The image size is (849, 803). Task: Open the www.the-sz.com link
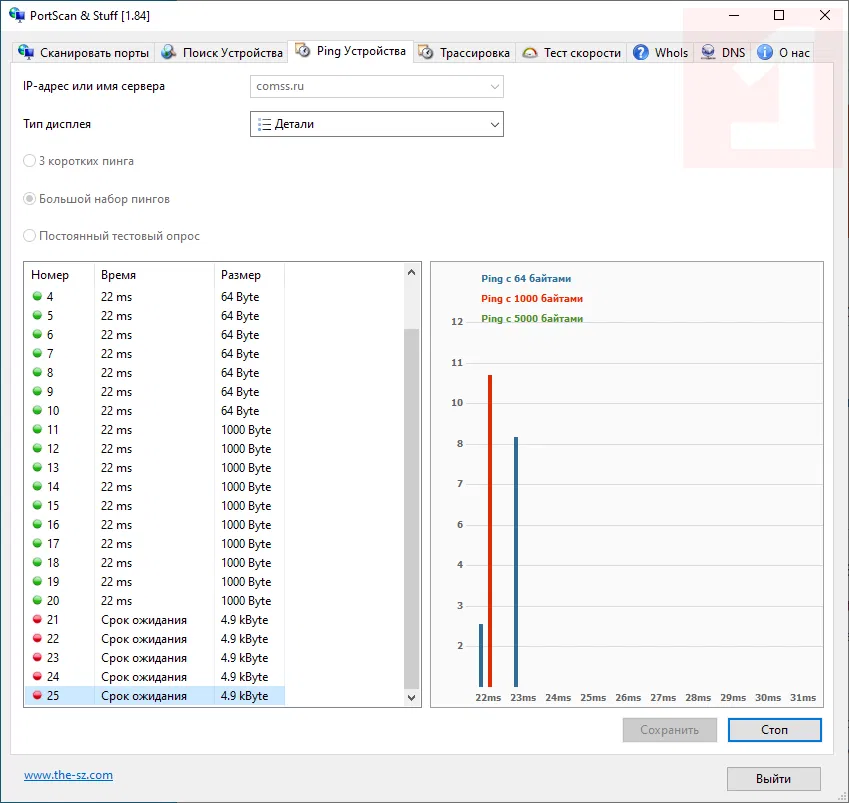pyautogui.click(x=68, y=775)
